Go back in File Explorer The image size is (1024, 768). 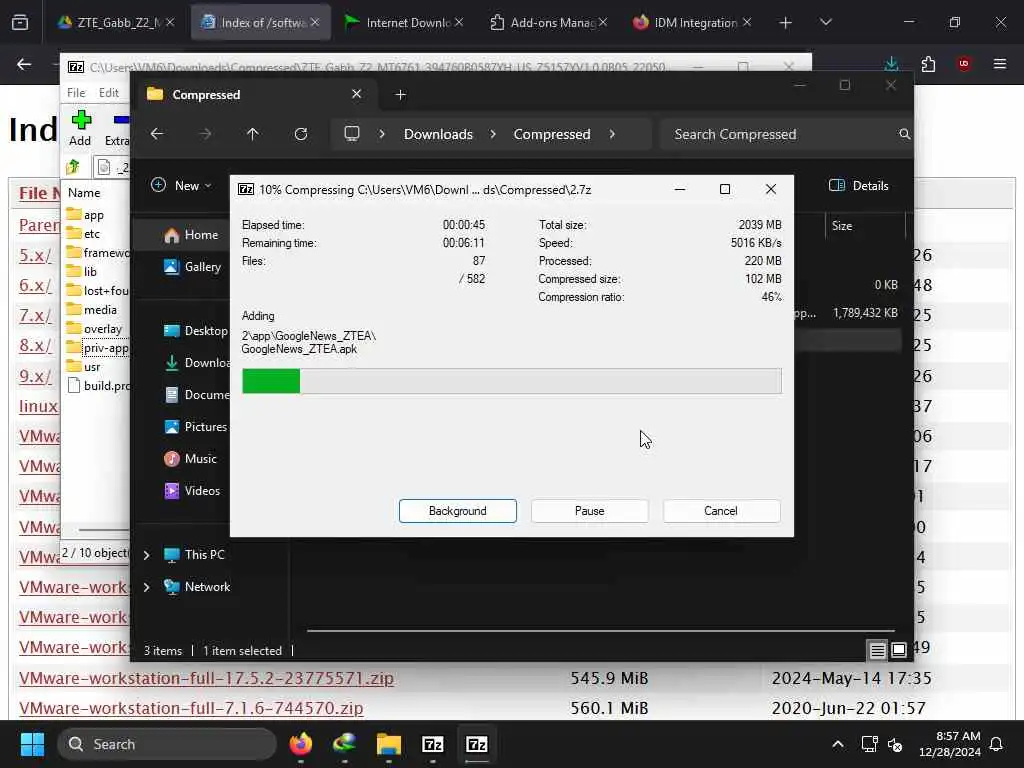[x=157, y=134]
